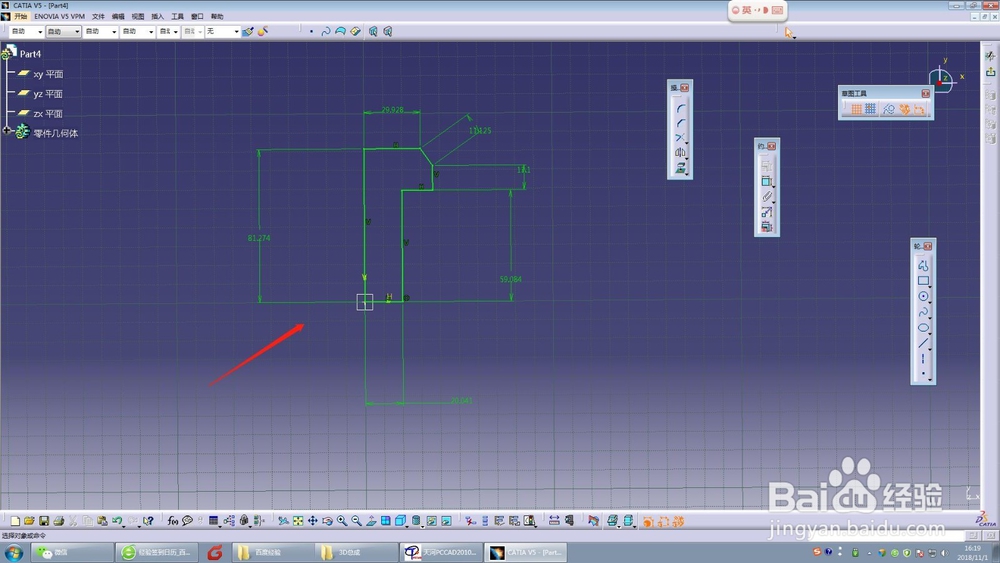Image resolution: width=1000 pixels, height=563 pixels.
Task: Select the Contact Constraint tool
Action: (767, 197)
